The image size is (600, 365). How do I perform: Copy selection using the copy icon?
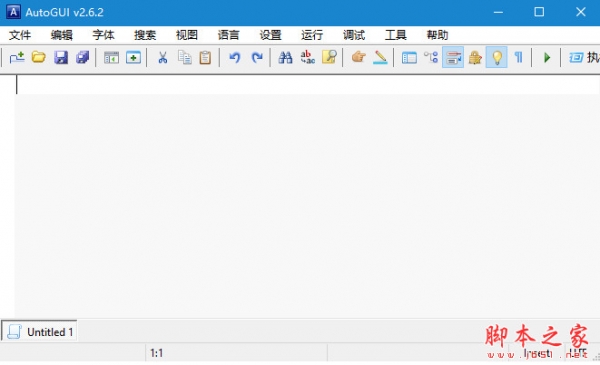[184, 57]
